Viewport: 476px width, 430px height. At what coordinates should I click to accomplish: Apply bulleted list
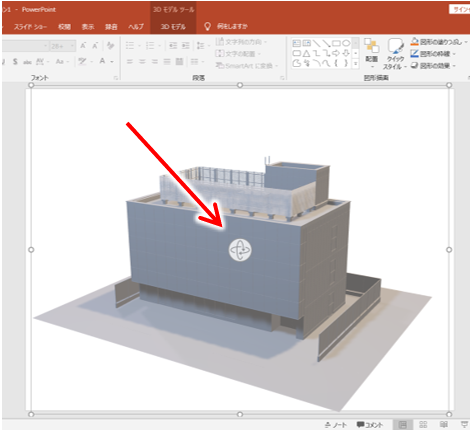[130, 46]
